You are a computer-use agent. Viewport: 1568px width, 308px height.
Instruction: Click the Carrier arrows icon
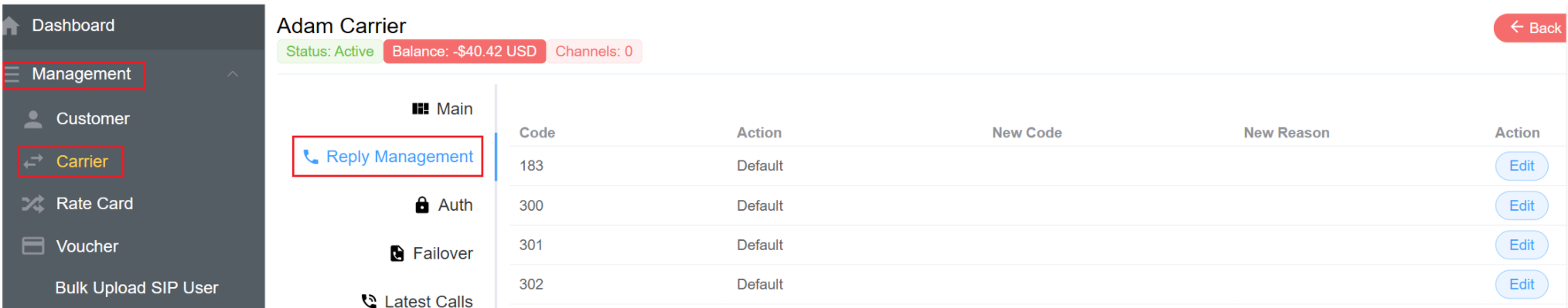point(32,161)
